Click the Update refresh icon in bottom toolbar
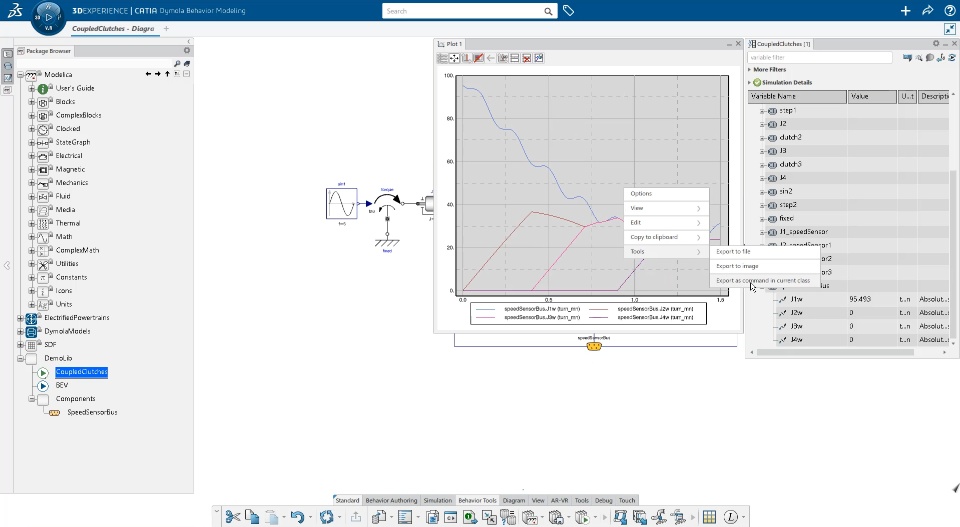The height and width of the screenshot is (527, 960). (x=326, y=517)
